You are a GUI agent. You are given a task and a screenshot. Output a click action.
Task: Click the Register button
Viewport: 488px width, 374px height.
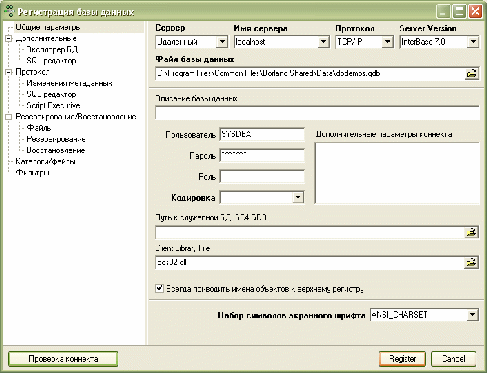[x=402, y=359]
